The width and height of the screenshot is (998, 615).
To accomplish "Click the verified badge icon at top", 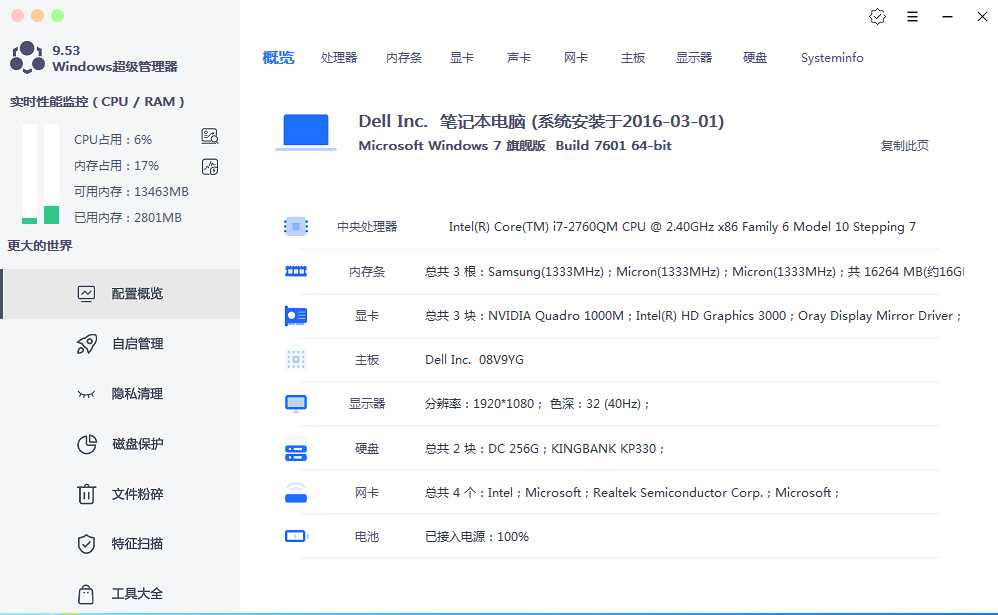I will [878, 17].
